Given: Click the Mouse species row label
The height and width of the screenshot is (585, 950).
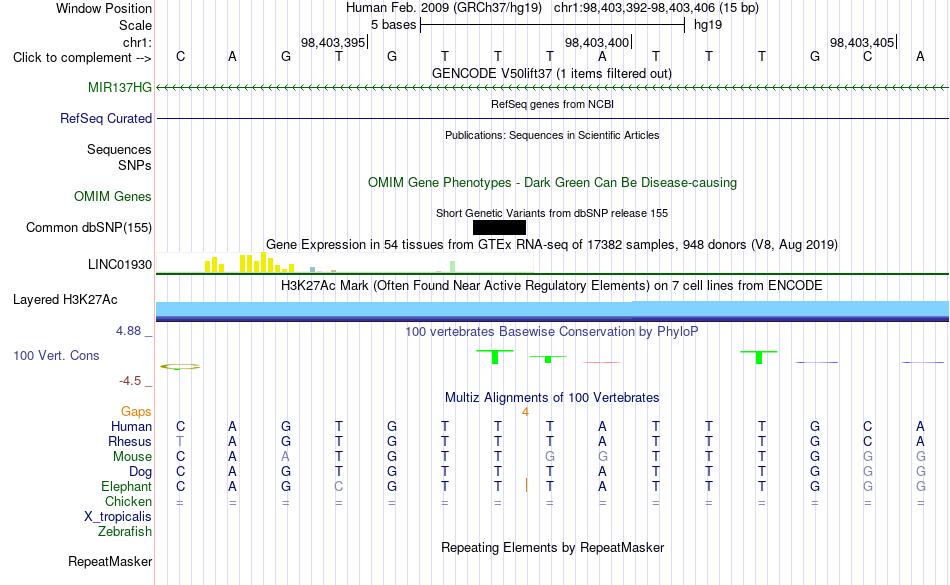Looking at the screenshot, I should pos(132,457).
